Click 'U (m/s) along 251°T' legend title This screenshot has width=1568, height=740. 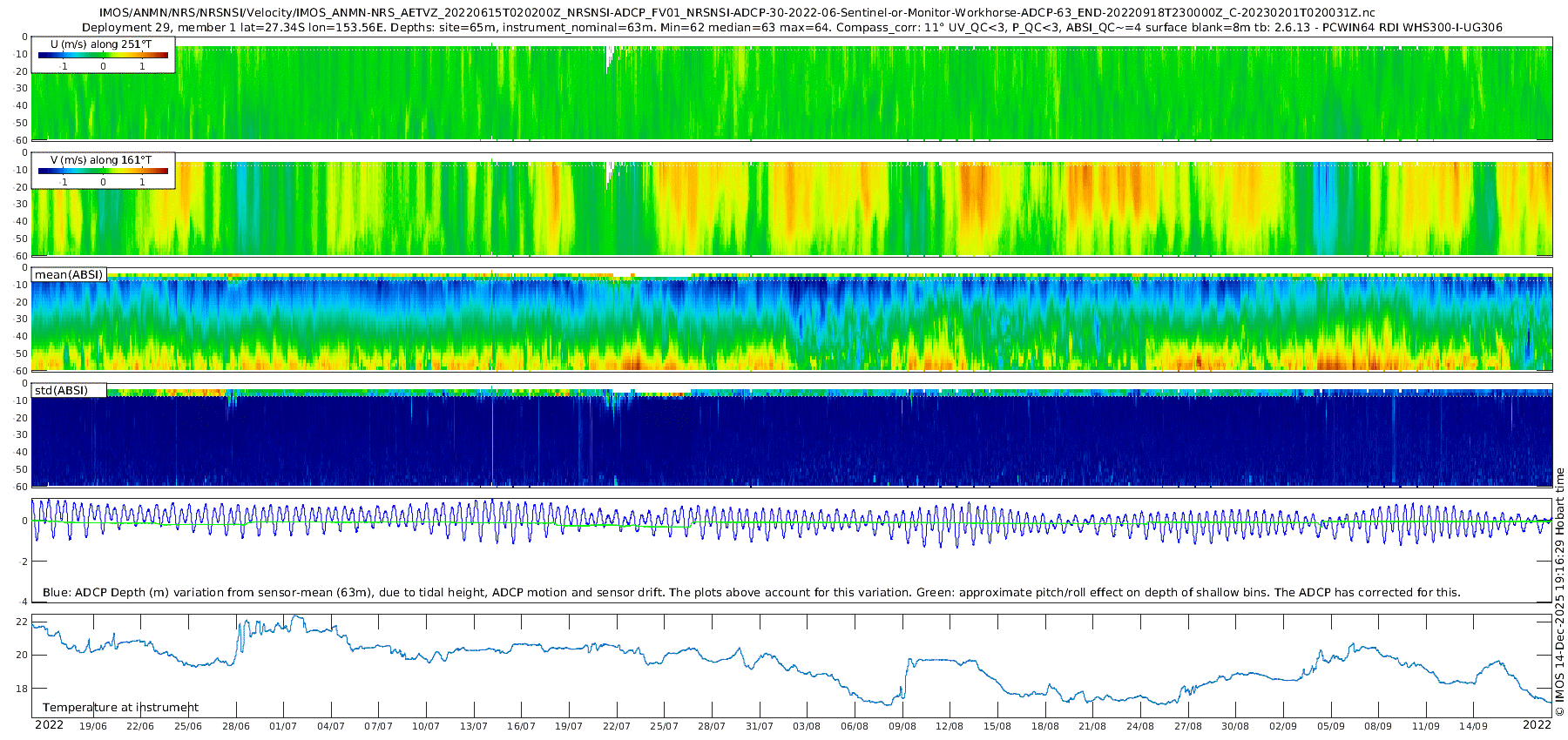pos(101,44)
